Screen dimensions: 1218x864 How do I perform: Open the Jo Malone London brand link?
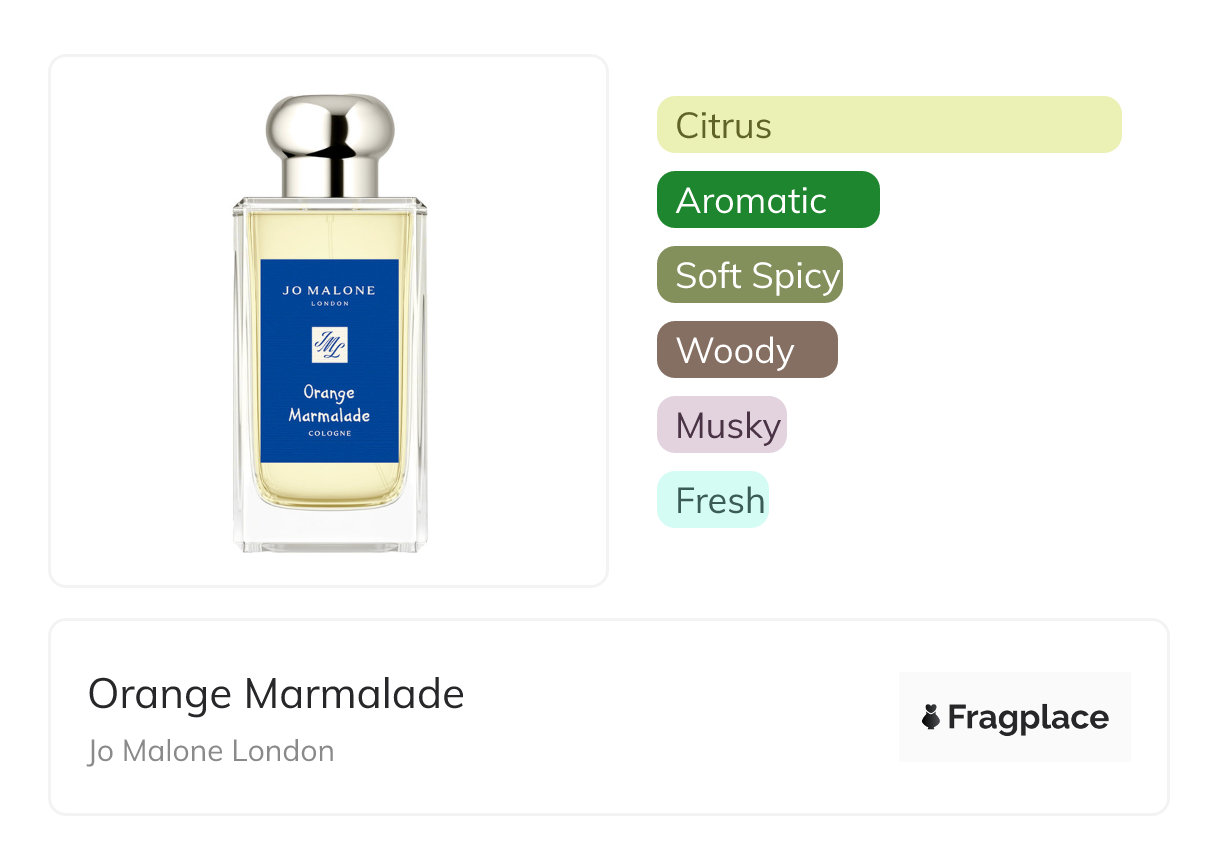211,751
